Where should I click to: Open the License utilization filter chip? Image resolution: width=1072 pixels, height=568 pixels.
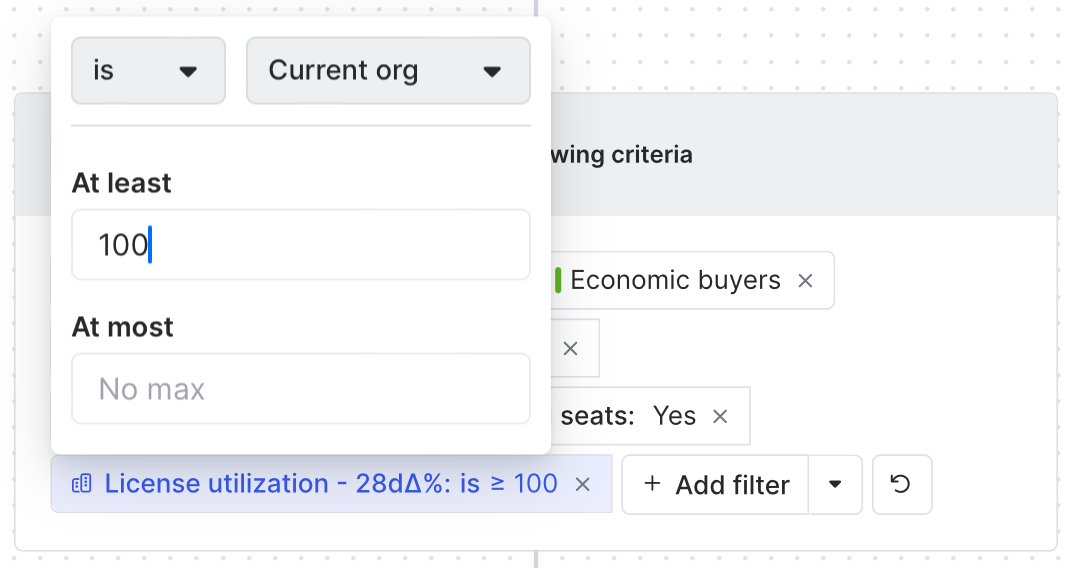[331, 484]
